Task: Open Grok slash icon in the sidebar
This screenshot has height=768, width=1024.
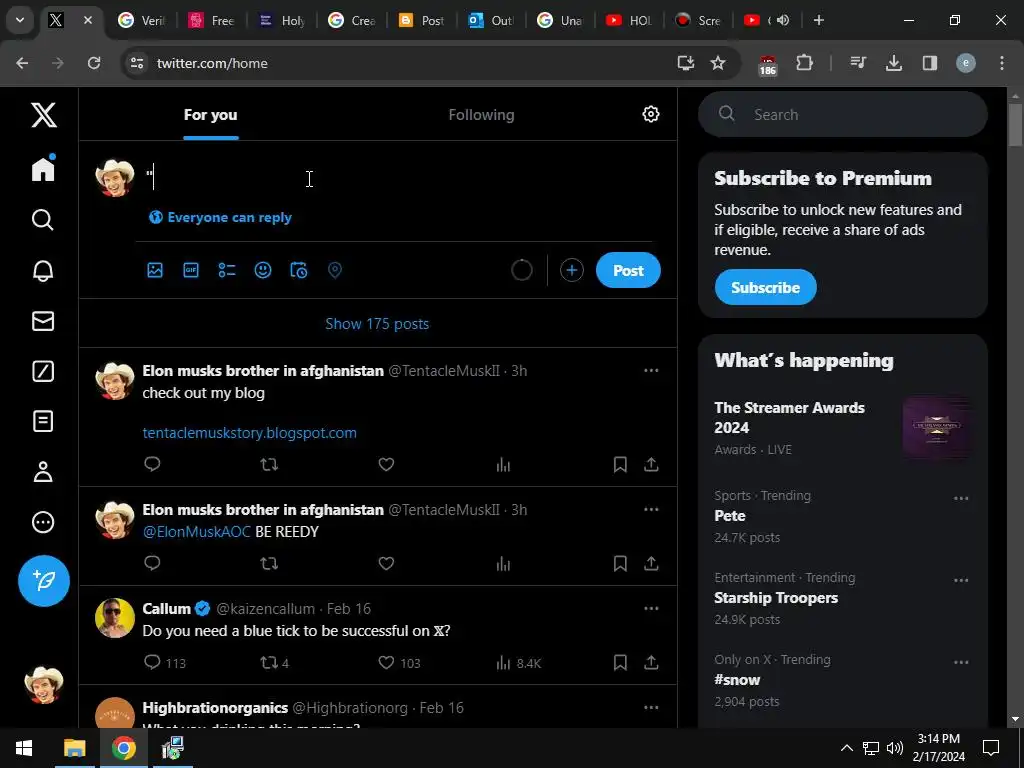Action: coord(43,371)
